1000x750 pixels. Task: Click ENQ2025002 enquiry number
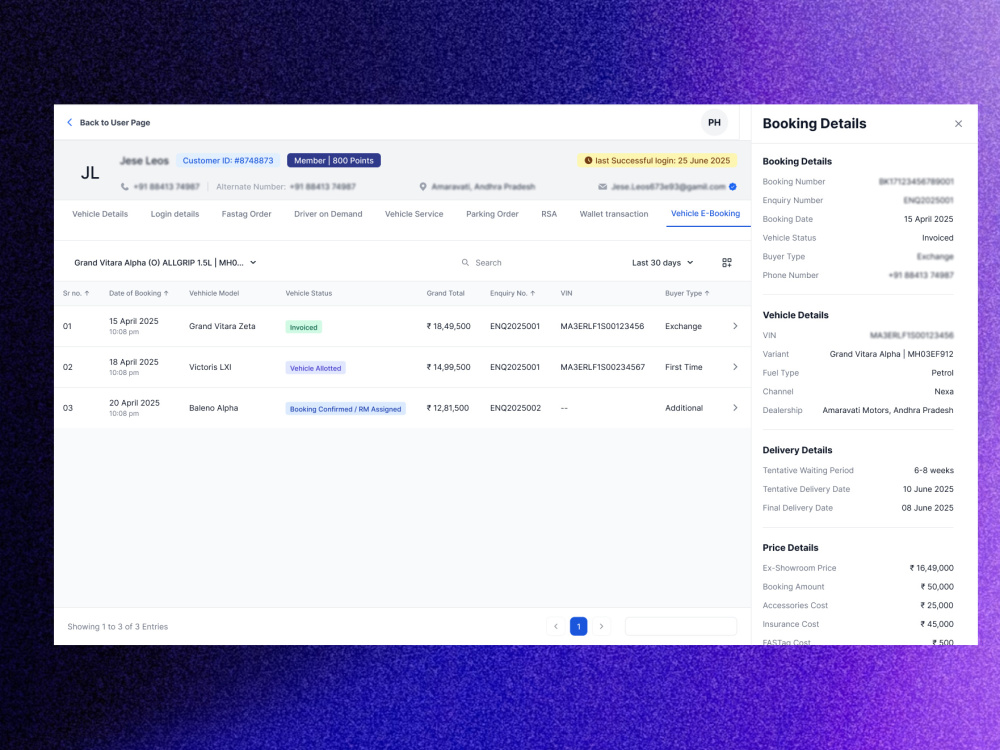515,408
